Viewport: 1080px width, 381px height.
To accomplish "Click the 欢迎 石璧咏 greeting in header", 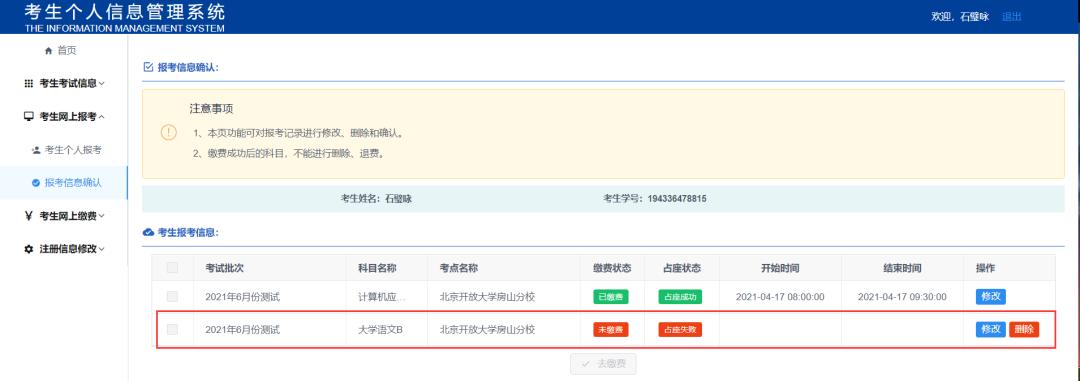I will (x=960, y=17).
